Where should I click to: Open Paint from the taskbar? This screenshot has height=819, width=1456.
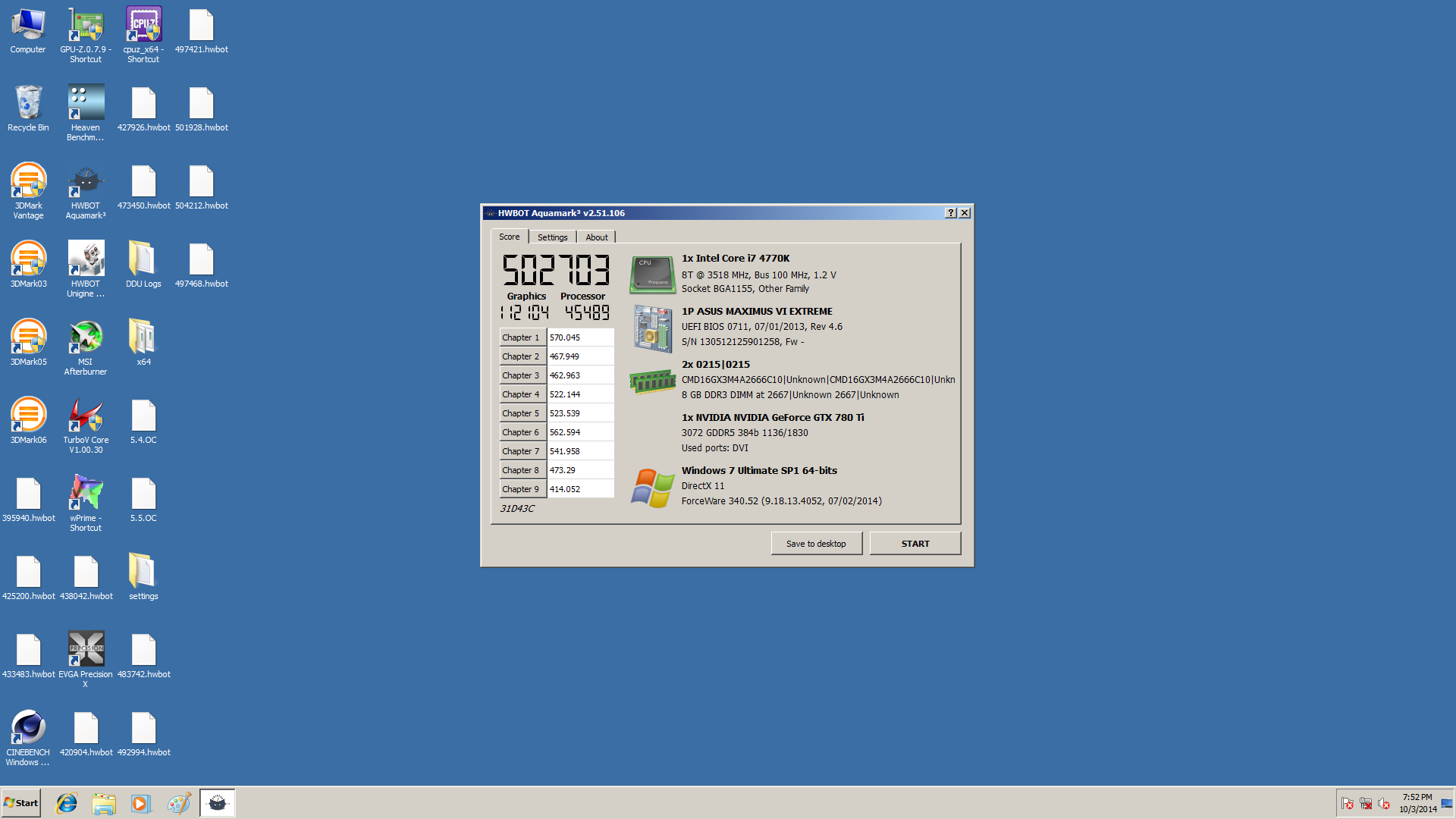[x=179, y=803]
